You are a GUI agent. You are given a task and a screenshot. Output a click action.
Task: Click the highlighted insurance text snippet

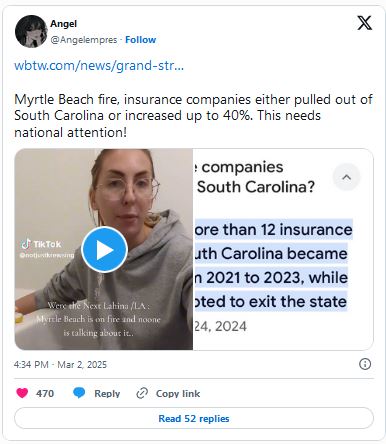coord(273,266)
